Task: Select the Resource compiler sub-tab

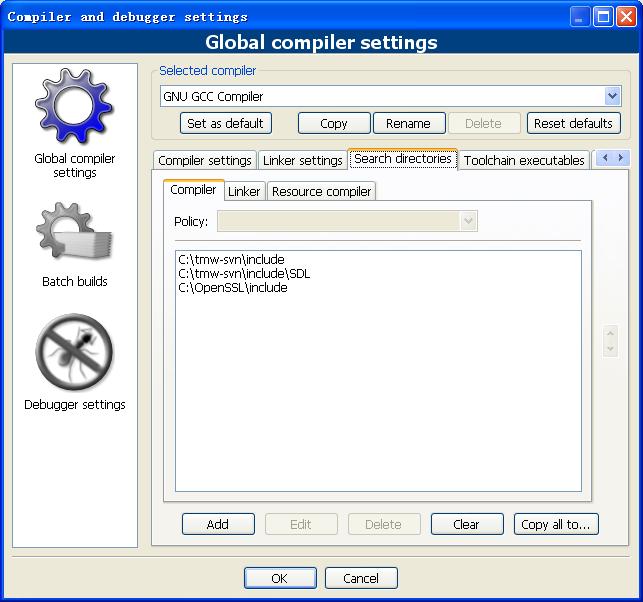Action: (321, 191)
